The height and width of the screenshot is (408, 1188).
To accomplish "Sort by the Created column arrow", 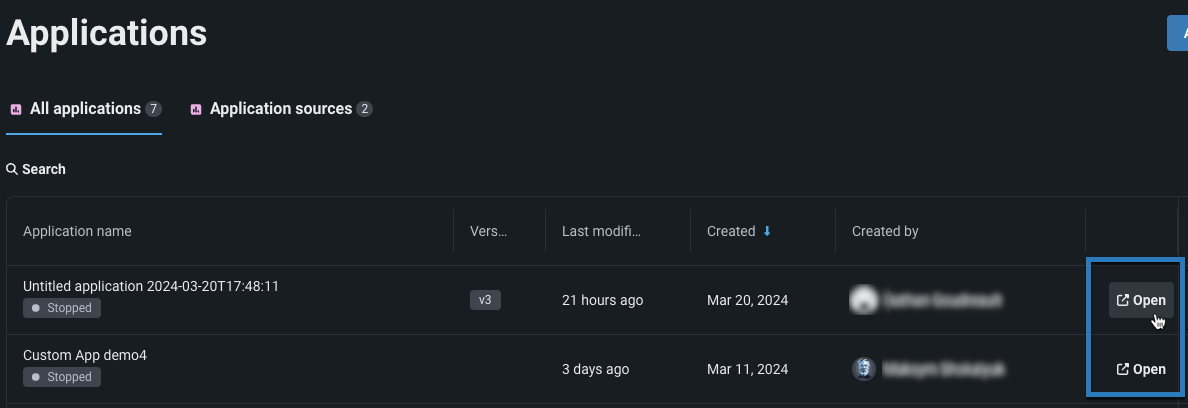I will tap(767, 231).
